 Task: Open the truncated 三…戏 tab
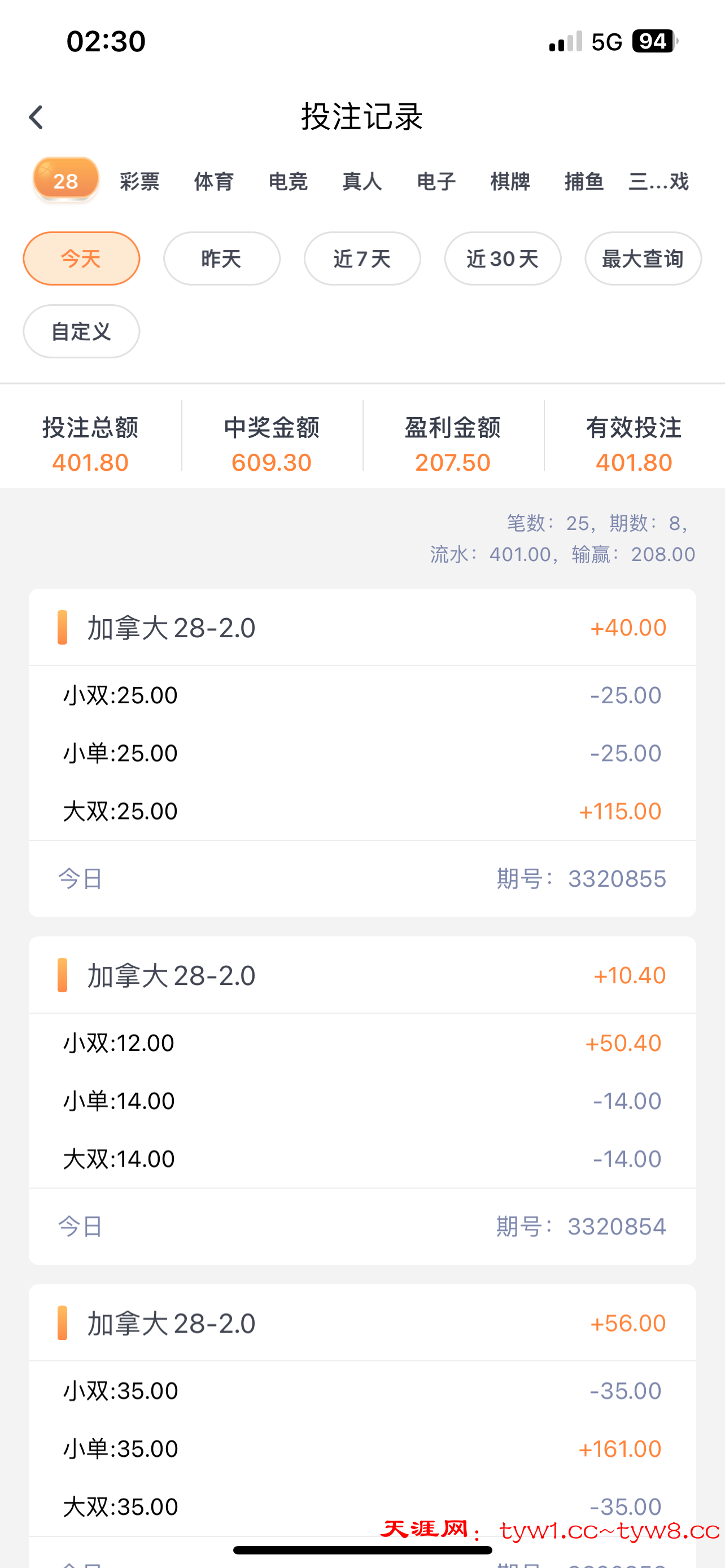tap(658, 181)
